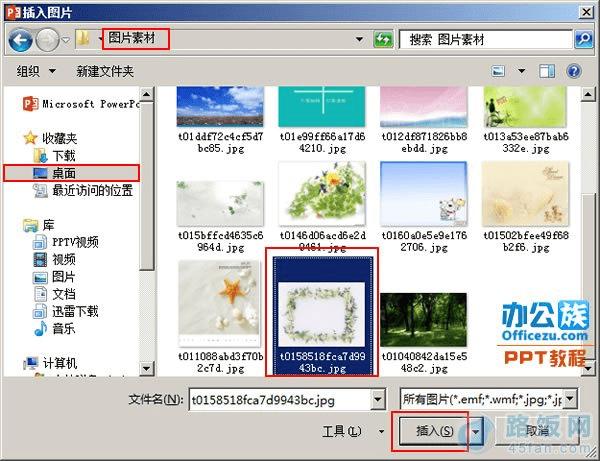Select wreath thumbnail t0158518fca7d9943bc.jpg
The width and height of the screenshot is (600, 461).
point(322,316)
